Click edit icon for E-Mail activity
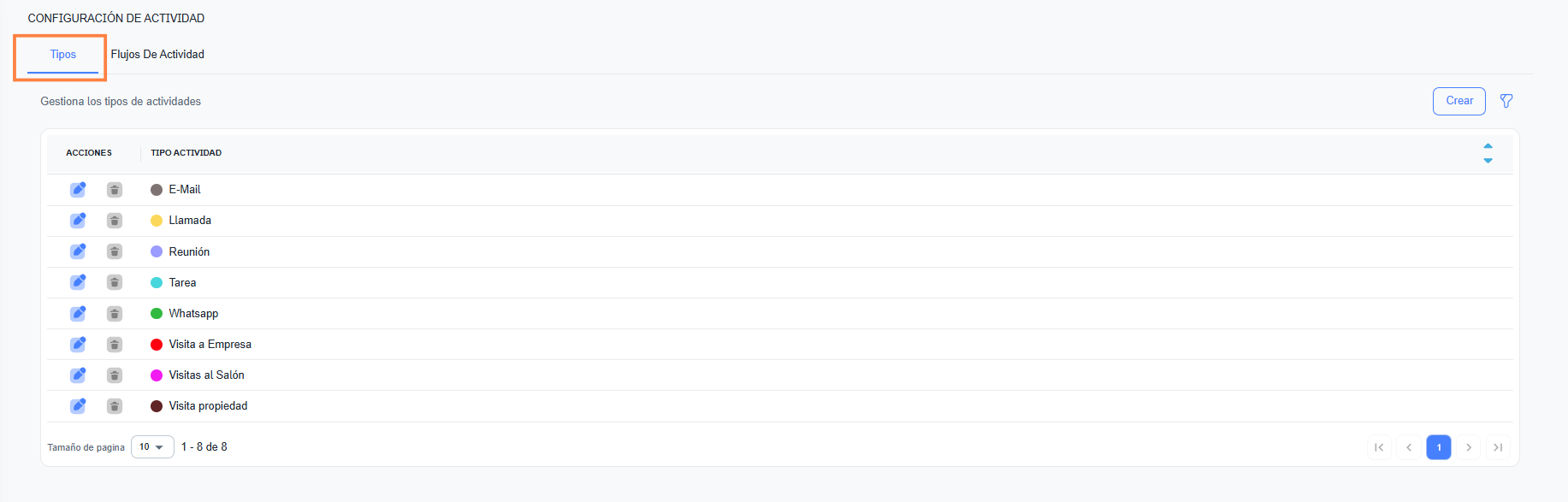Viewport: 1568px width, 502px height. 78,189
